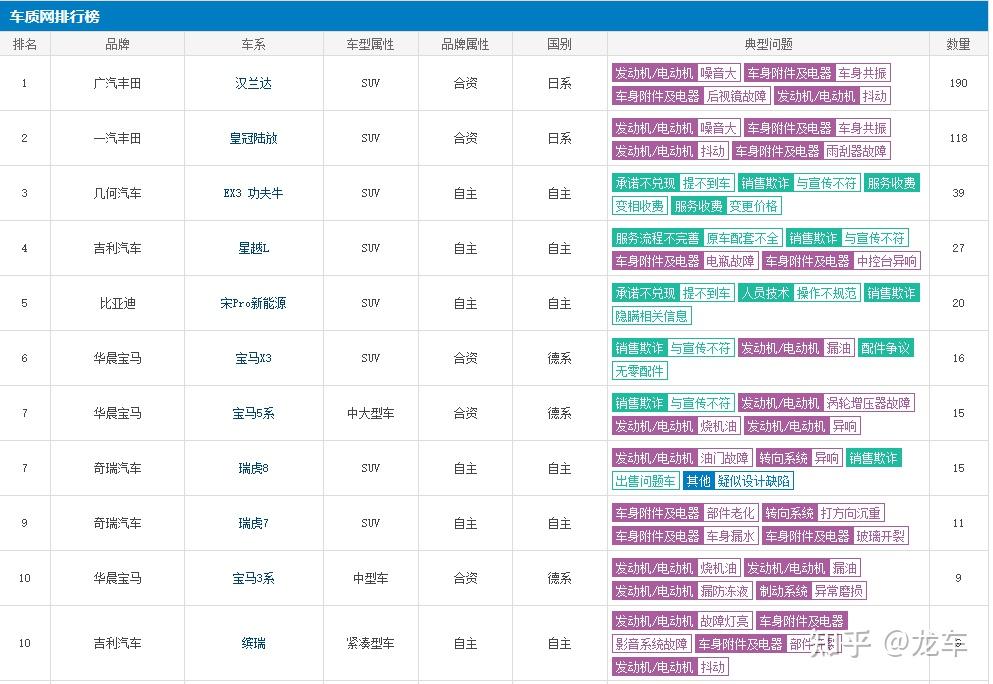This screenshot has width=993, height=684.
Task: Click the 比亚迪 brand cell
Action: click(117, 303)
